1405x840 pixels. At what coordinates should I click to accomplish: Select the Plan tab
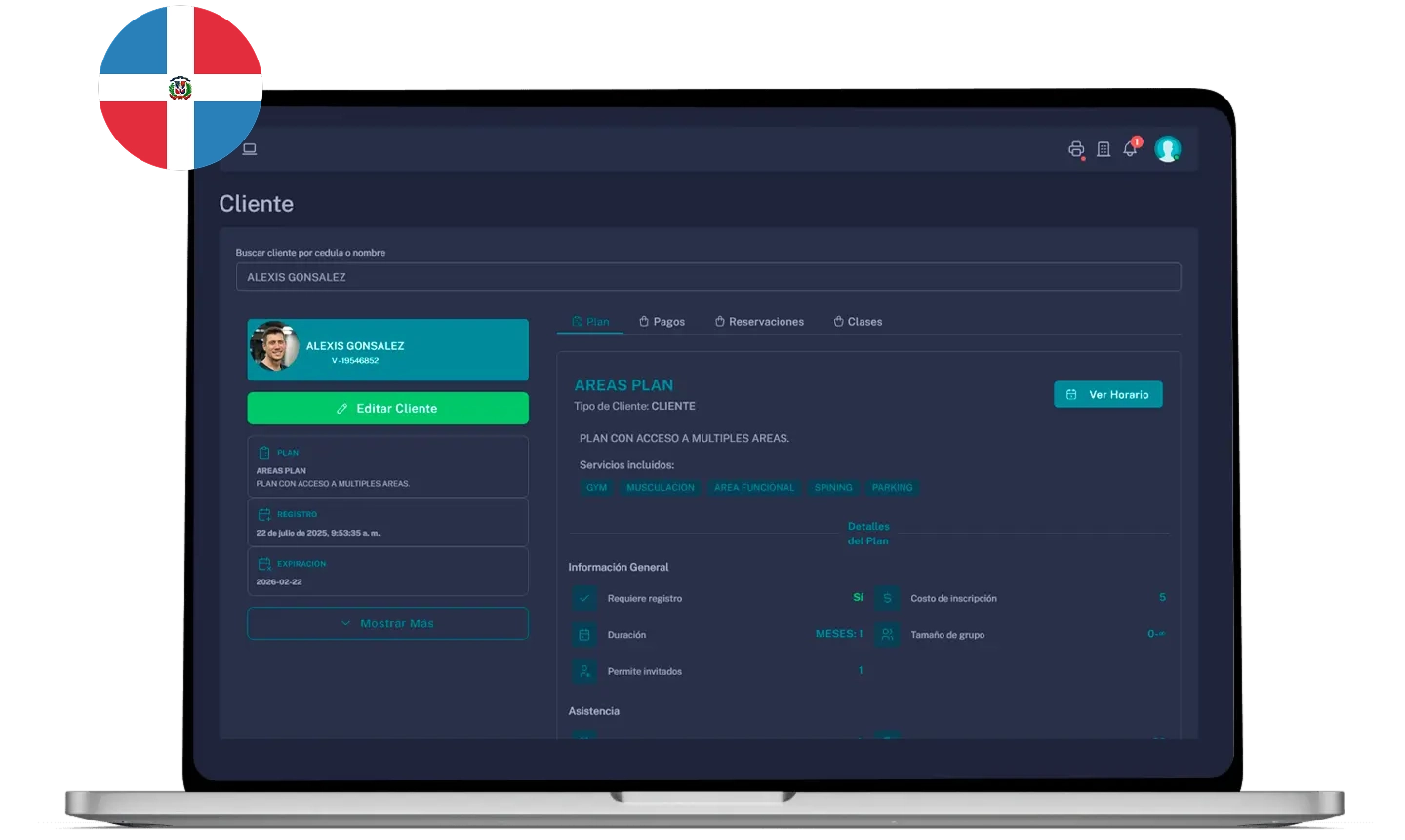pos(590,322)
